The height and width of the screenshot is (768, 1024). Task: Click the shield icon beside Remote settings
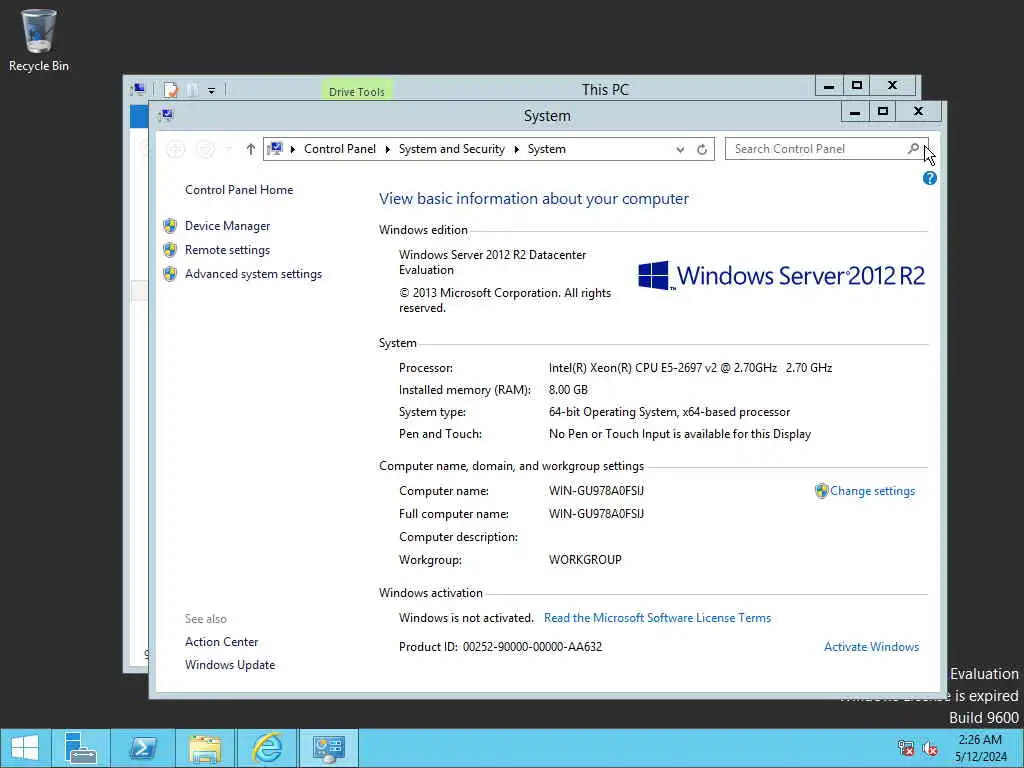click(x=170, y=250)
